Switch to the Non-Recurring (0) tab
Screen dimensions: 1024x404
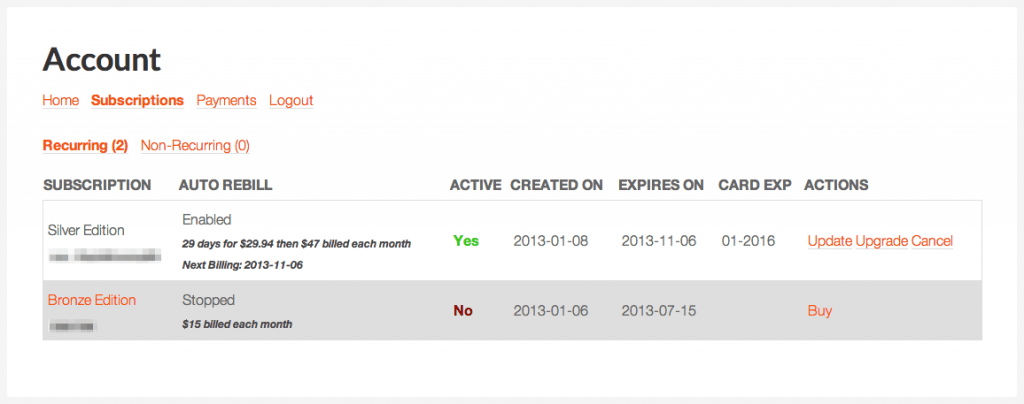coord(195,146)
